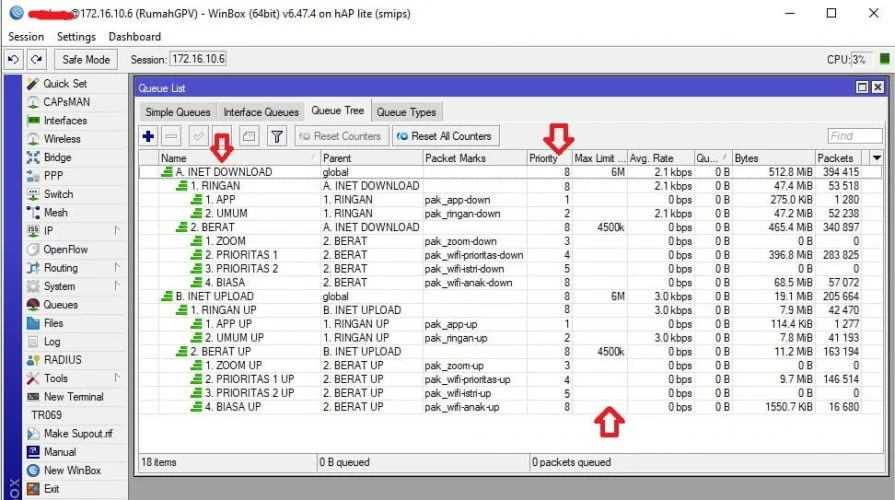
Task: Open New Terminal from the sidebar
Action: point(73,397)
